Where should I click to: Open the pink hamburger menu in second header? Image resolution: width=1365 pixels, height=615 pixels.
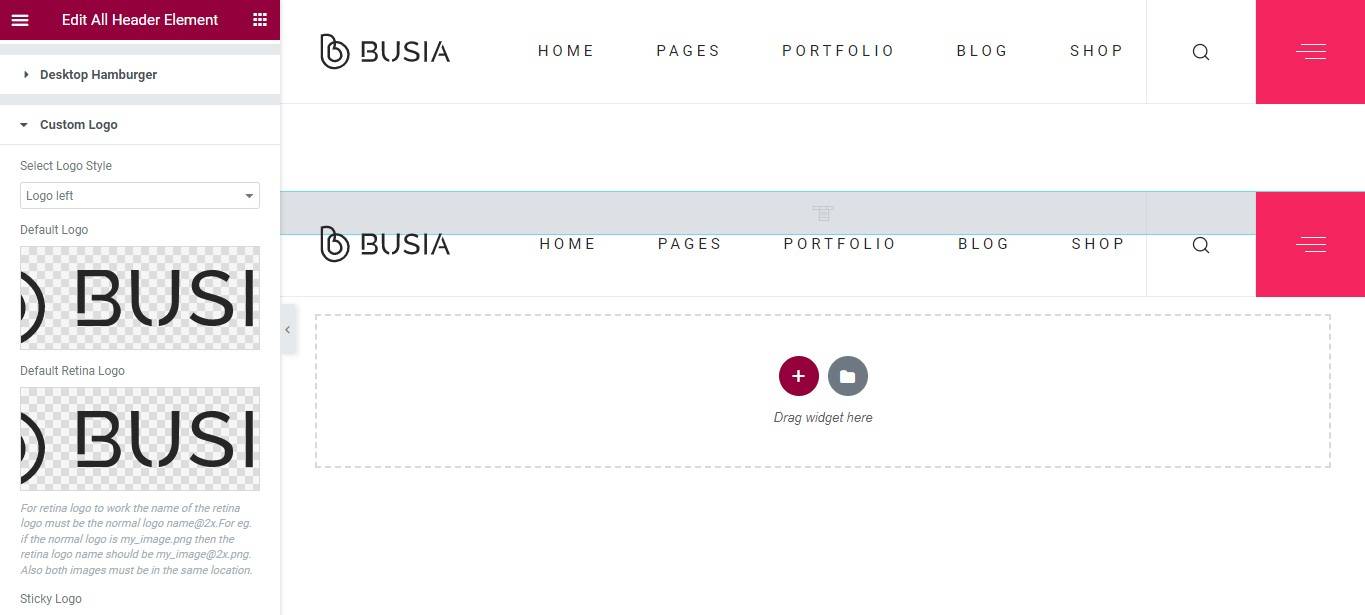click(x=1310, y=245)
